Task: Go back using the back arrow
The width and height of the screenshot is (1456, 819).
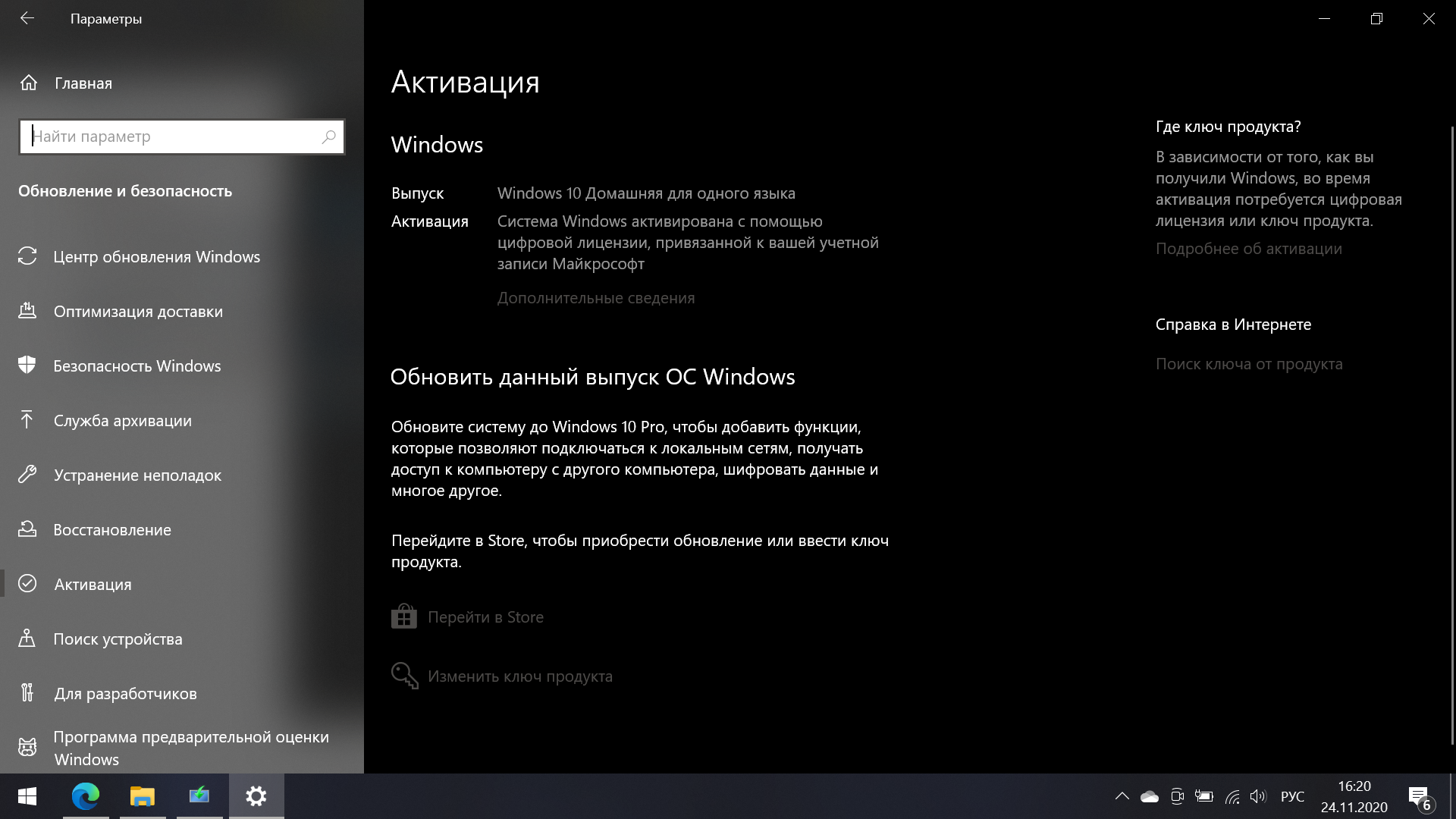Action: tap(27, 18)
